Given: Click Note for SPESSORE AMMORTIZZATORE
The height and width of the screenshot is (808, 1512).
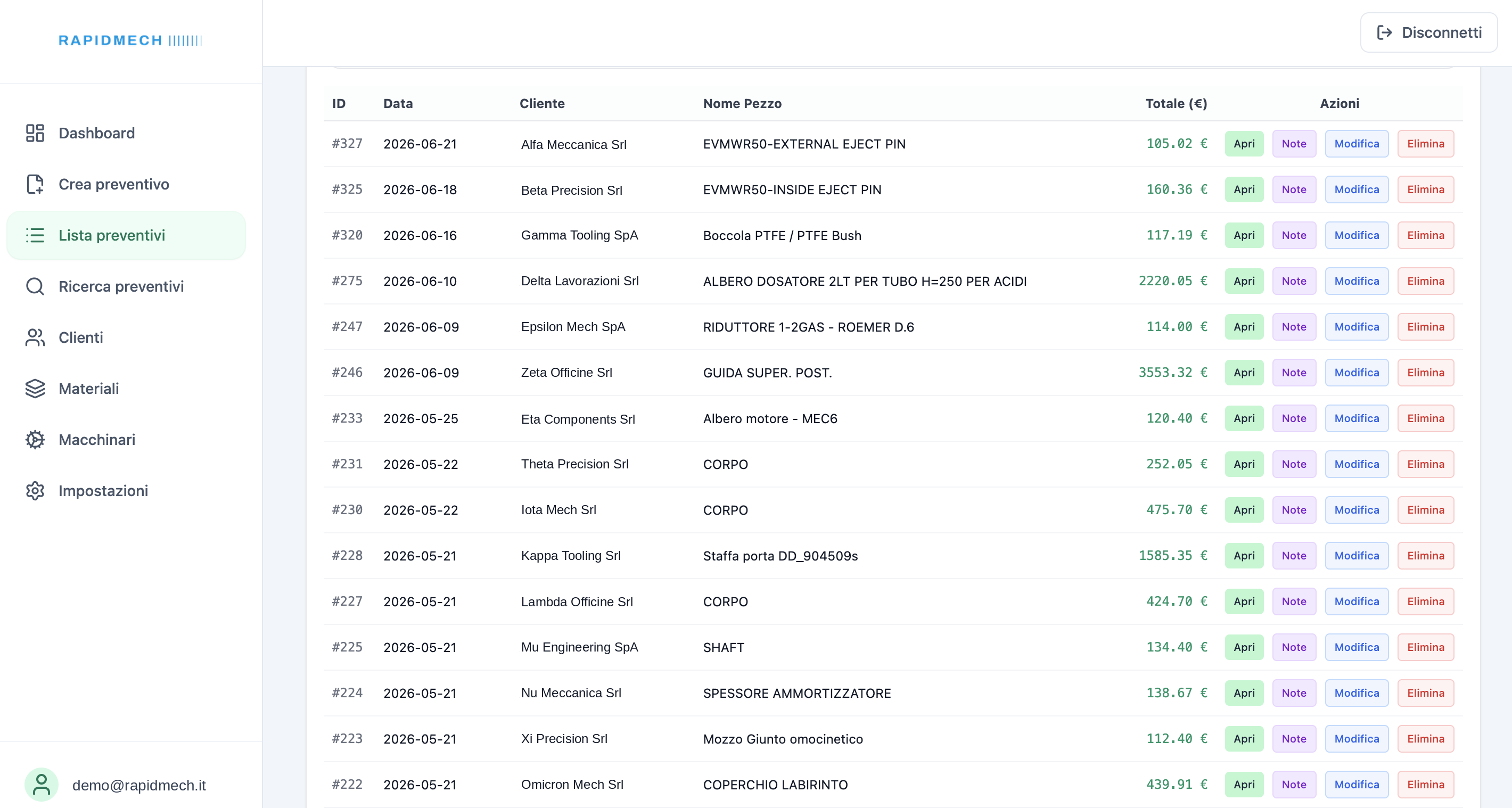Looking at the screenshot, I should [x=1294, y=693].
